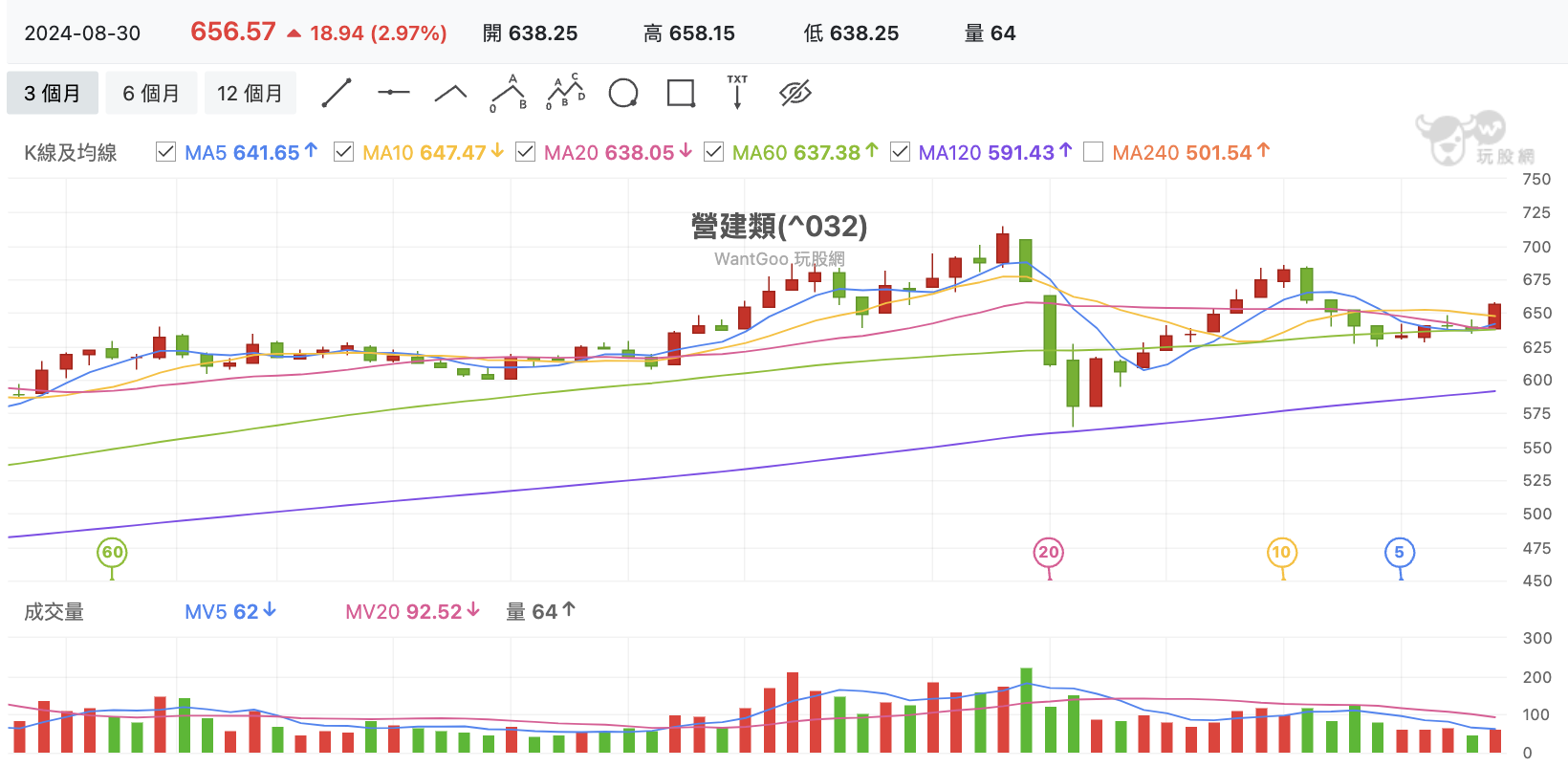Image resolution: width=1568 pixels, height=767 pixels.
Task: Uncheck the MA120 moving average checkbox
Action: [900, 152]
